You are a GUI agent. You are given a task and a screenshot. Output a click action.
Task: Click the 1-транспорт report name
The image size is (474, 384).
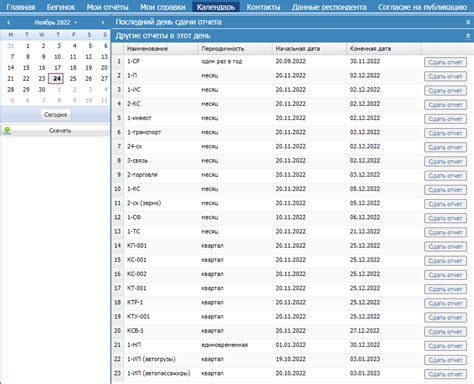pos(144,132)
